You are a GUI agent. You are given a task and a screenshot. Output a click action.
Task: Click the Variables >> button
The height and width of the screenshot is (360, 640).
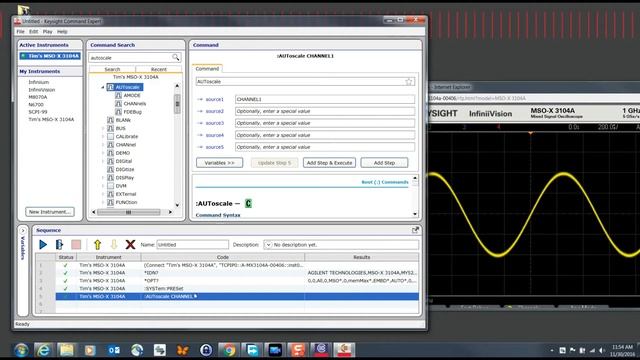[220, 163]
